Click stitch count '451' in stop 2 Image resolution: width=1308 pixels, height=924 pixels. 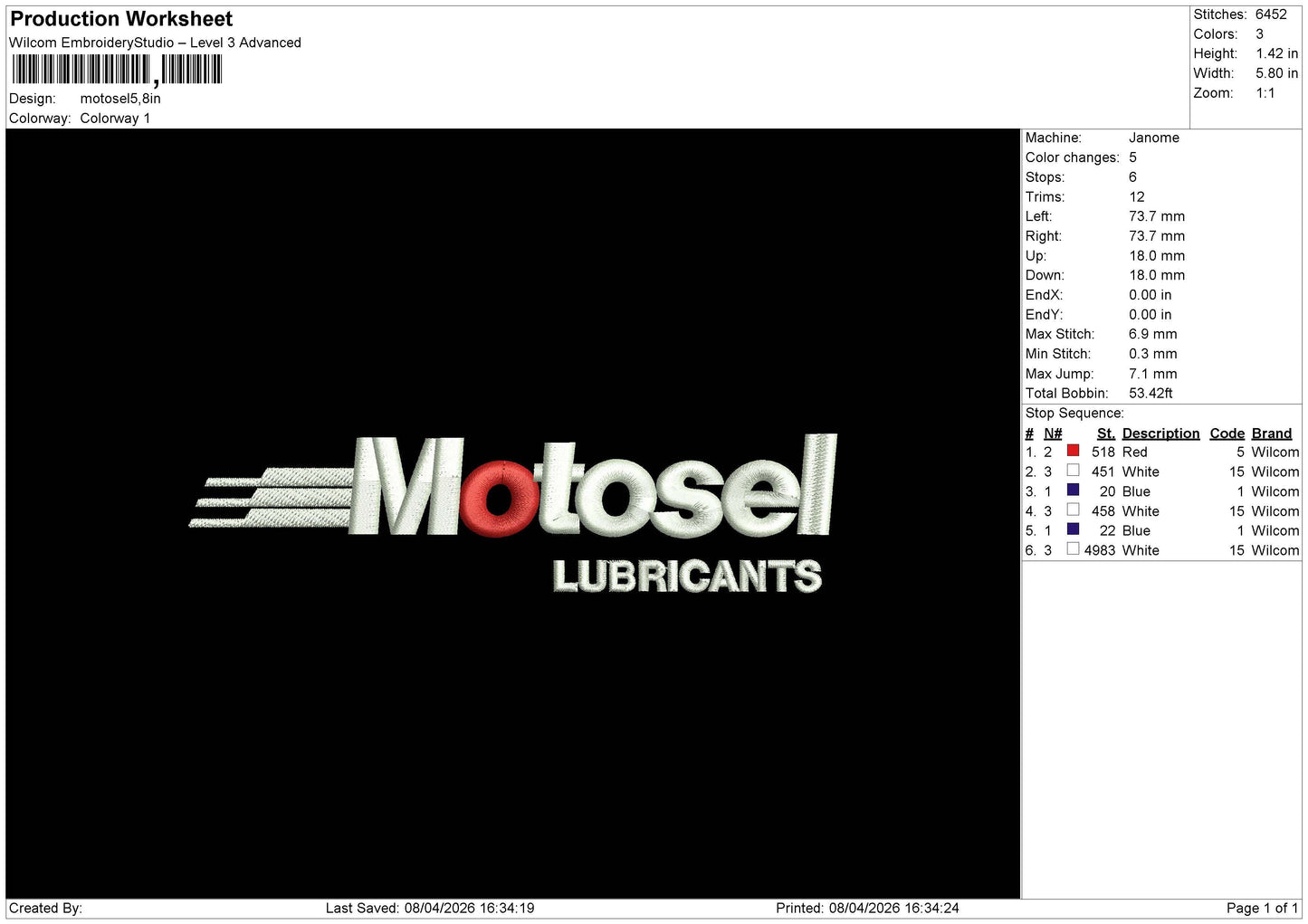(x=1103, y=472)
